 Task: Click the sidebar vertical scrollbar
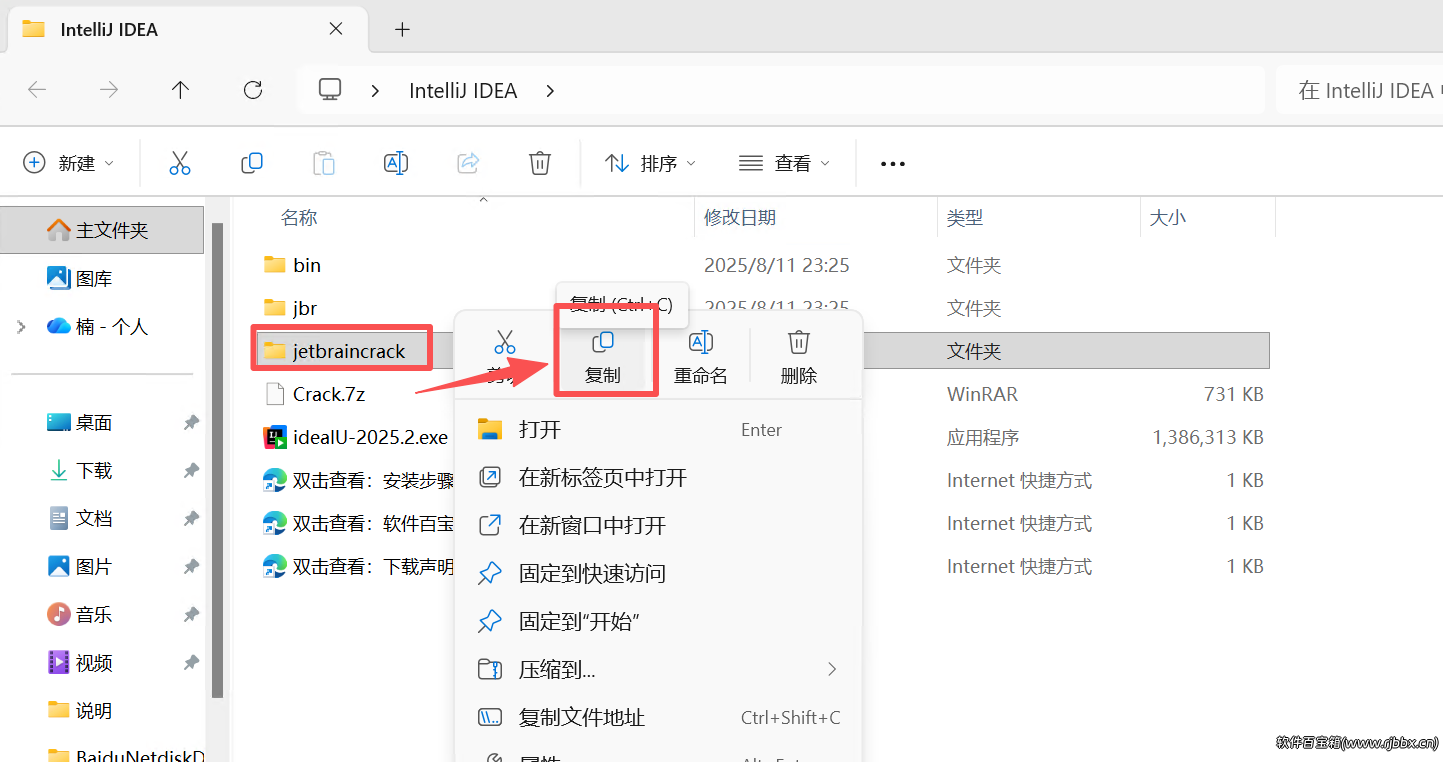point(217,460)
